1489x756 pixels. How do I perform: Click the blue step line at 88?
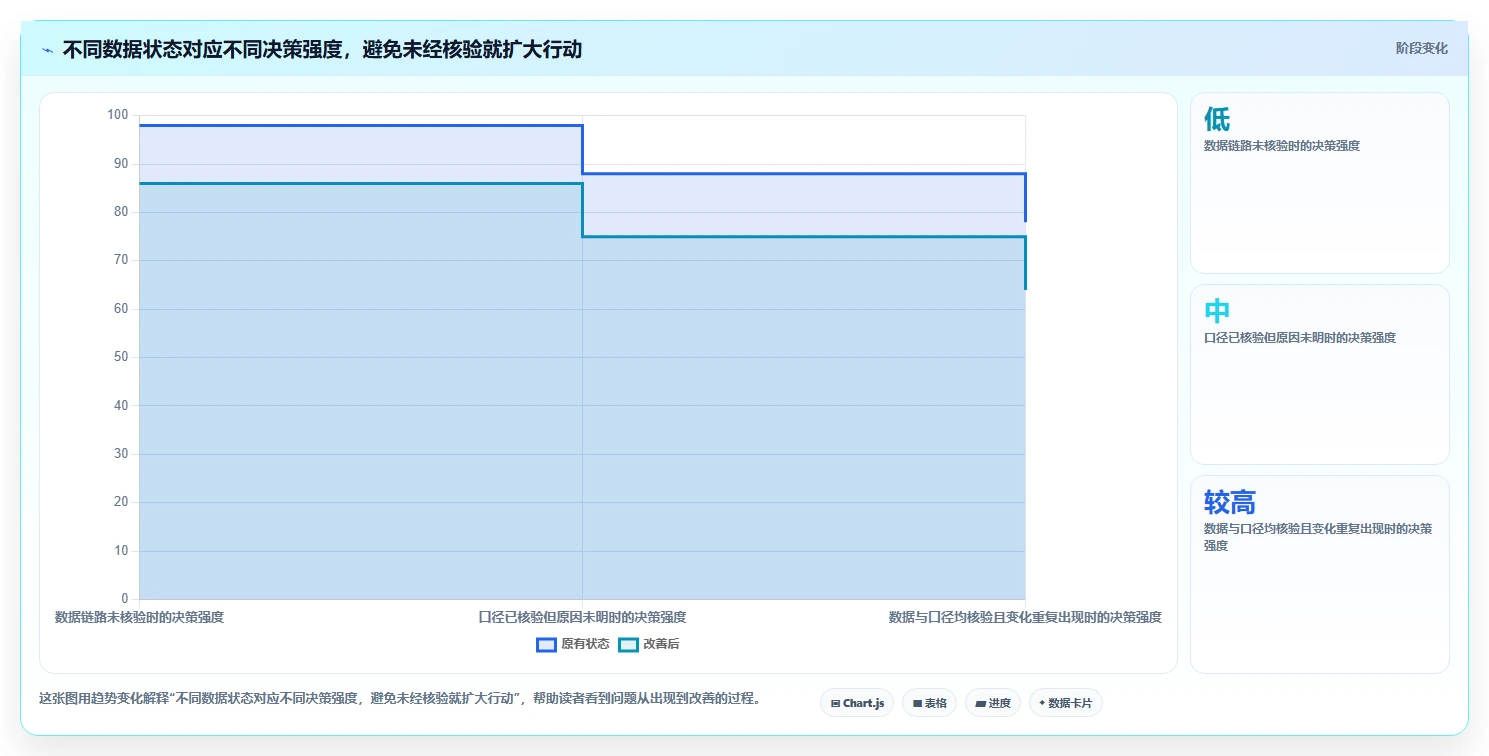[x=804, y=174]
